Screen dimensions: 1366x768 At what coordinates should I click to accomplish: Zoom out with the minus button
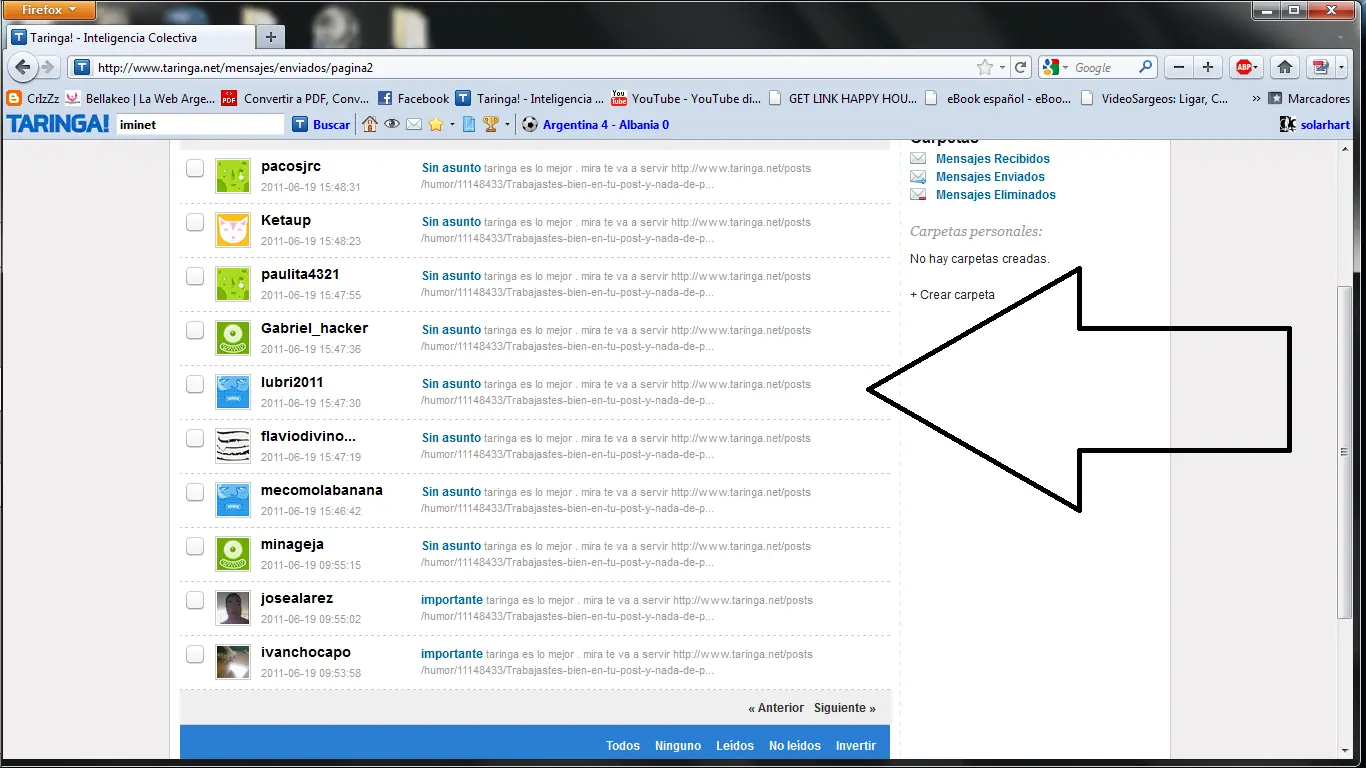(x=1179, y=67)
